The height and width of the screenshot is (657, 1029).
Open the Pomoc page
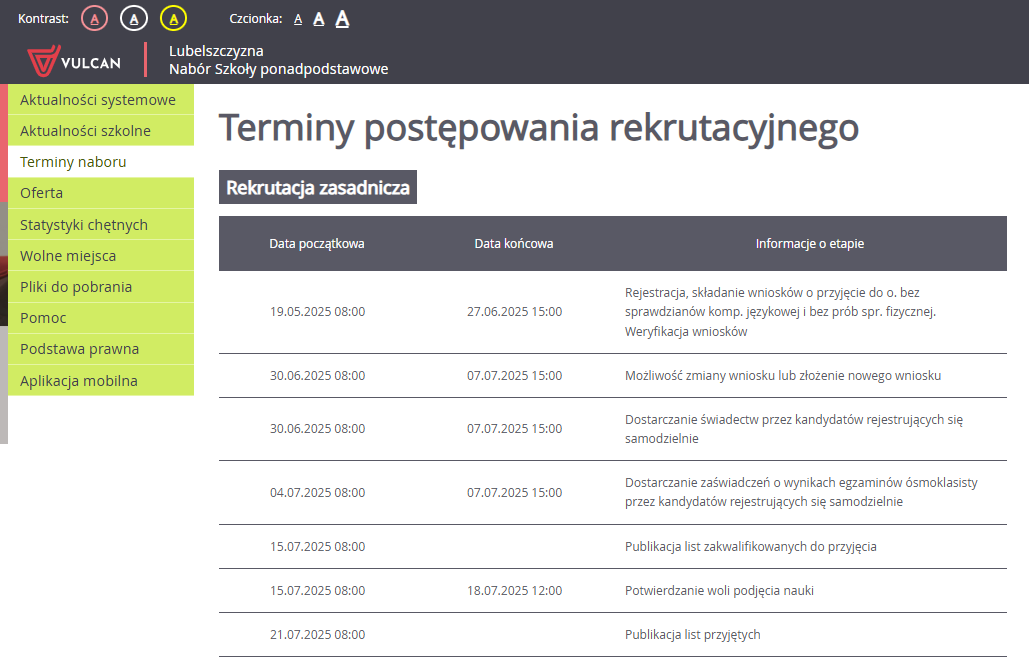(44, 318)
